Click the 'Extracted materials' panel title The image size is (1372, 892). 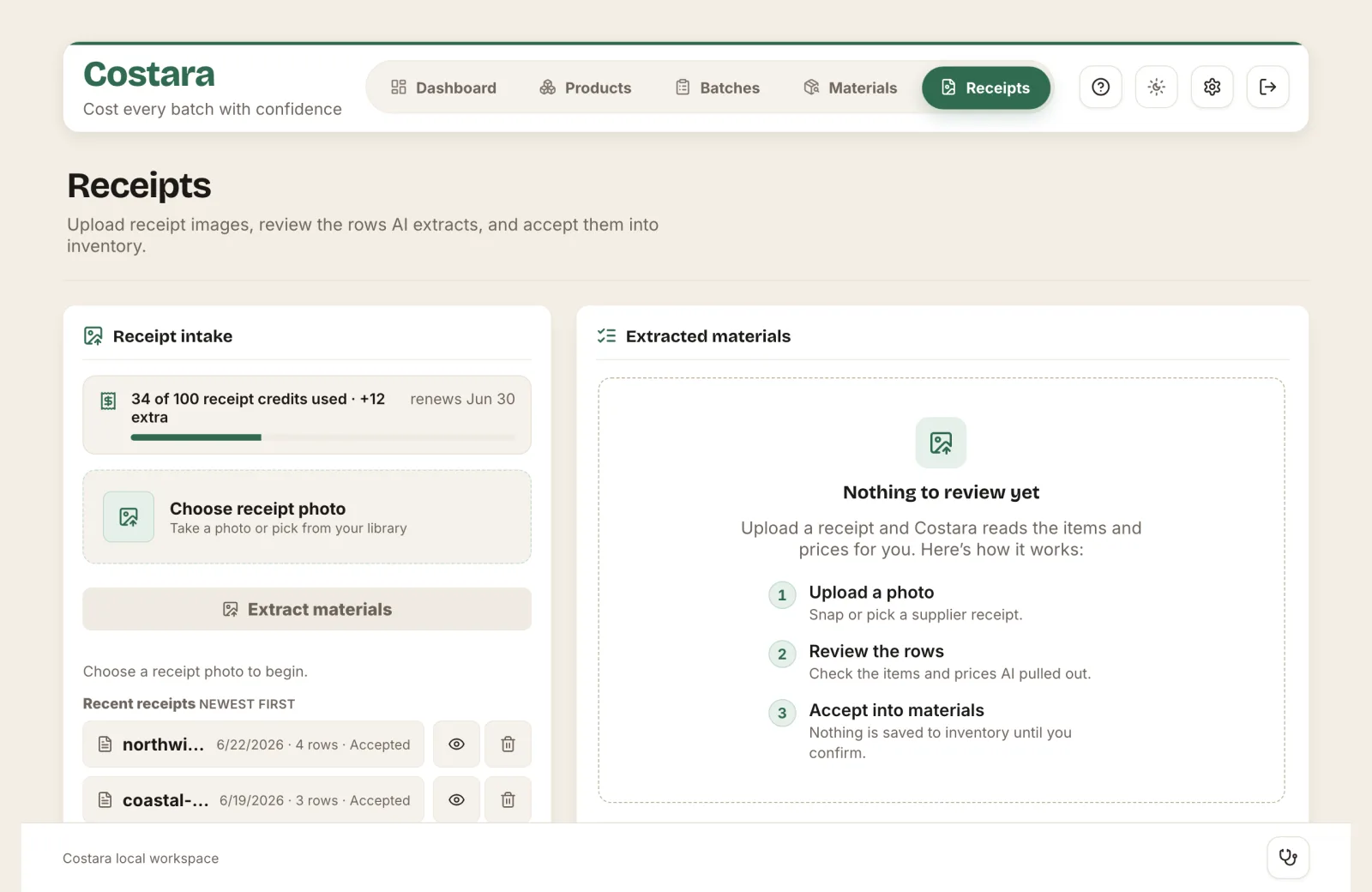click(x=708, y=336)
